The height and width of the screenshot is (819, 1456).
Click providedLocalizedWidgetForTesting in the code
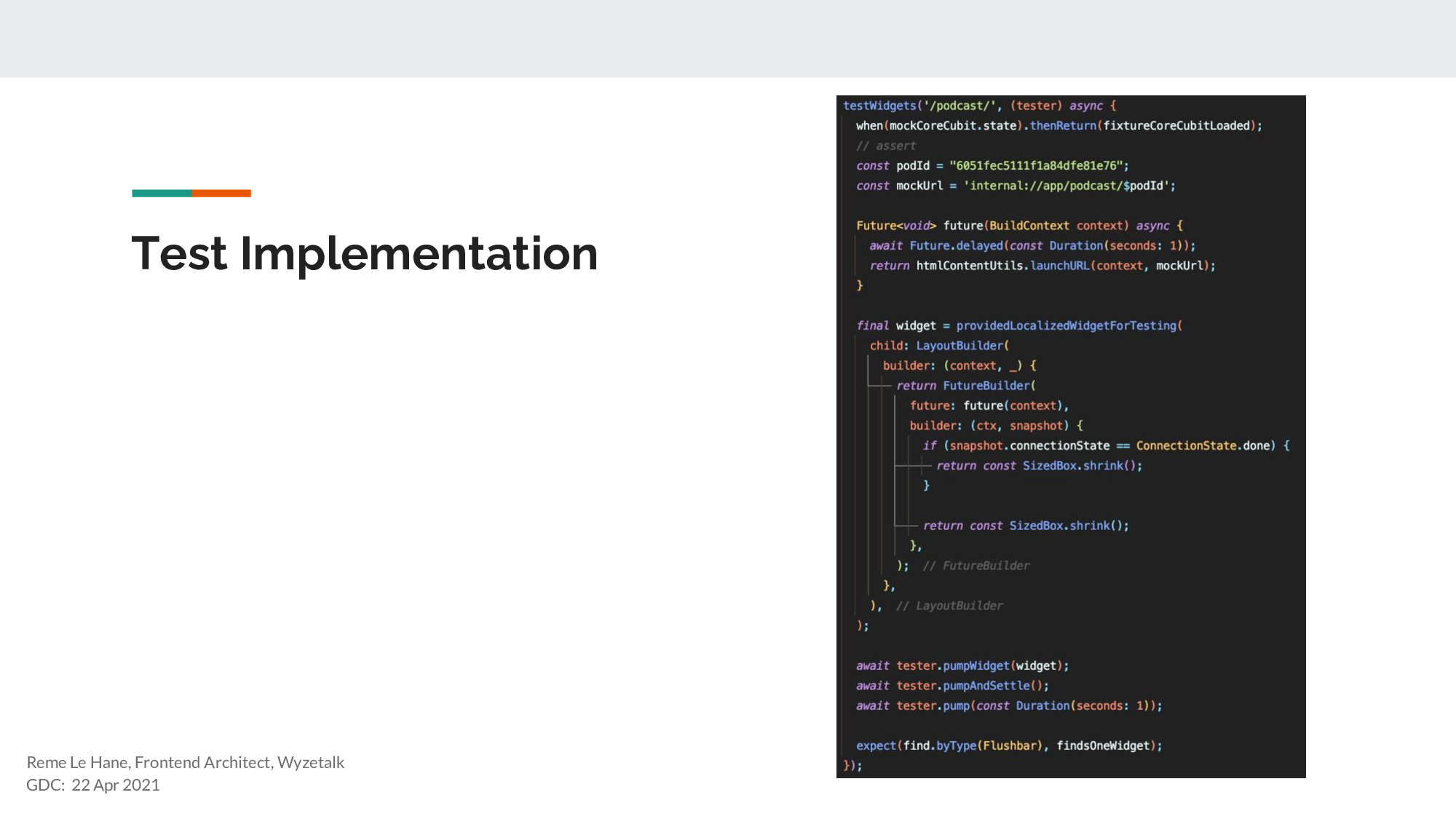pyautogui.click(x=1067, y=325)
